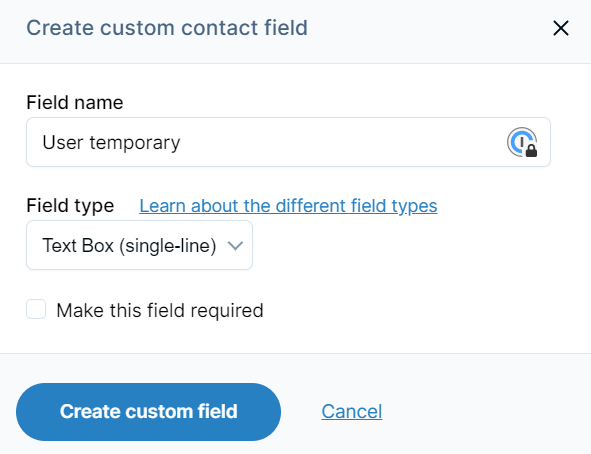Viewport: 591px width, 454px height.
Task: Submit with the Create custom field button
Action: pos(149,412)
